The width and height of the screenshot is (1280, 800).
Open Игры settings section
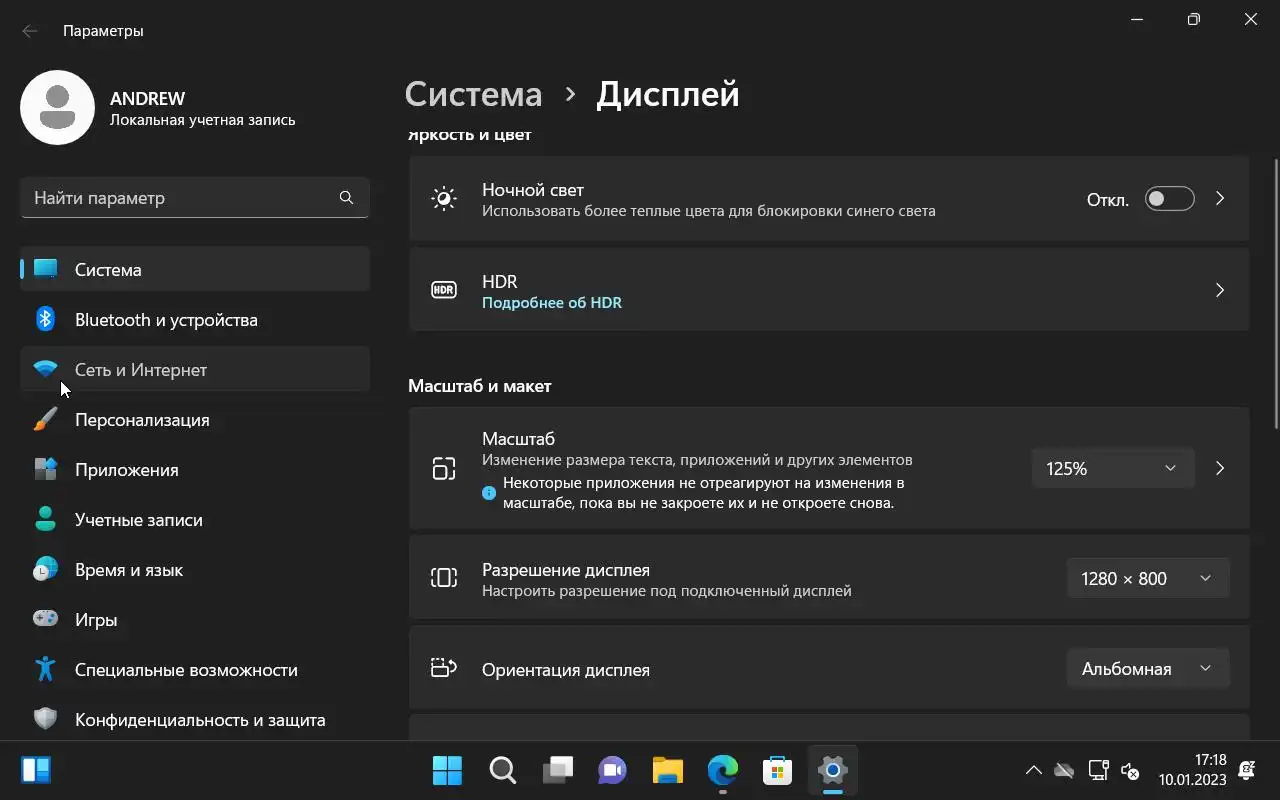click(x=195, y=619)
